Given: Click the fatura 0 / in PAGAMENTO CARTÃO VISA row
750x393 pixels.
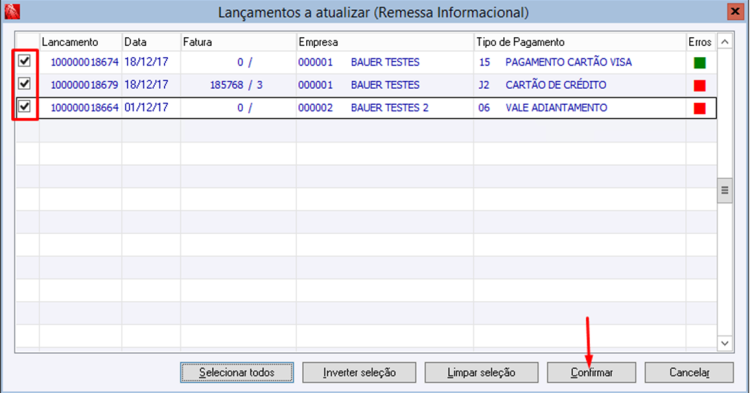Looking at the screenshot, I should click(244, 62).
